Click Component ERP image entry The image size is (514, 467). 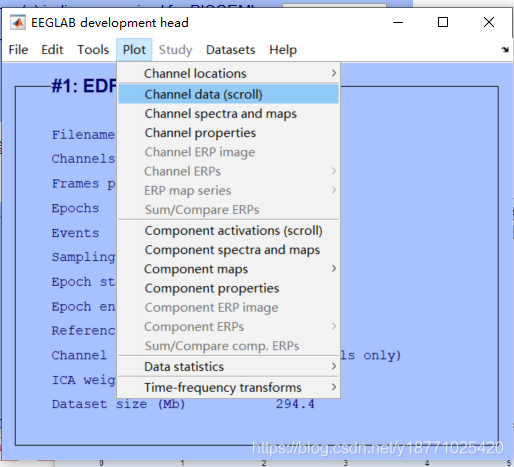click(x=229, y=307)
